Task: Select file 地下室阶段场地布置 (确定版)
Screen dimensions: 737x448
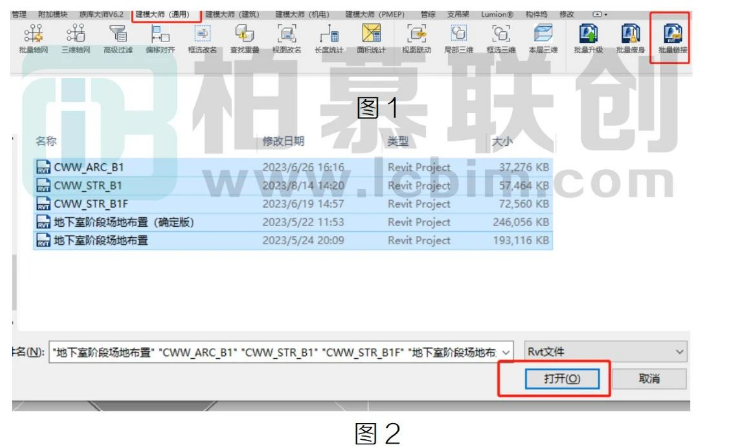Action: tap(124, 222)
